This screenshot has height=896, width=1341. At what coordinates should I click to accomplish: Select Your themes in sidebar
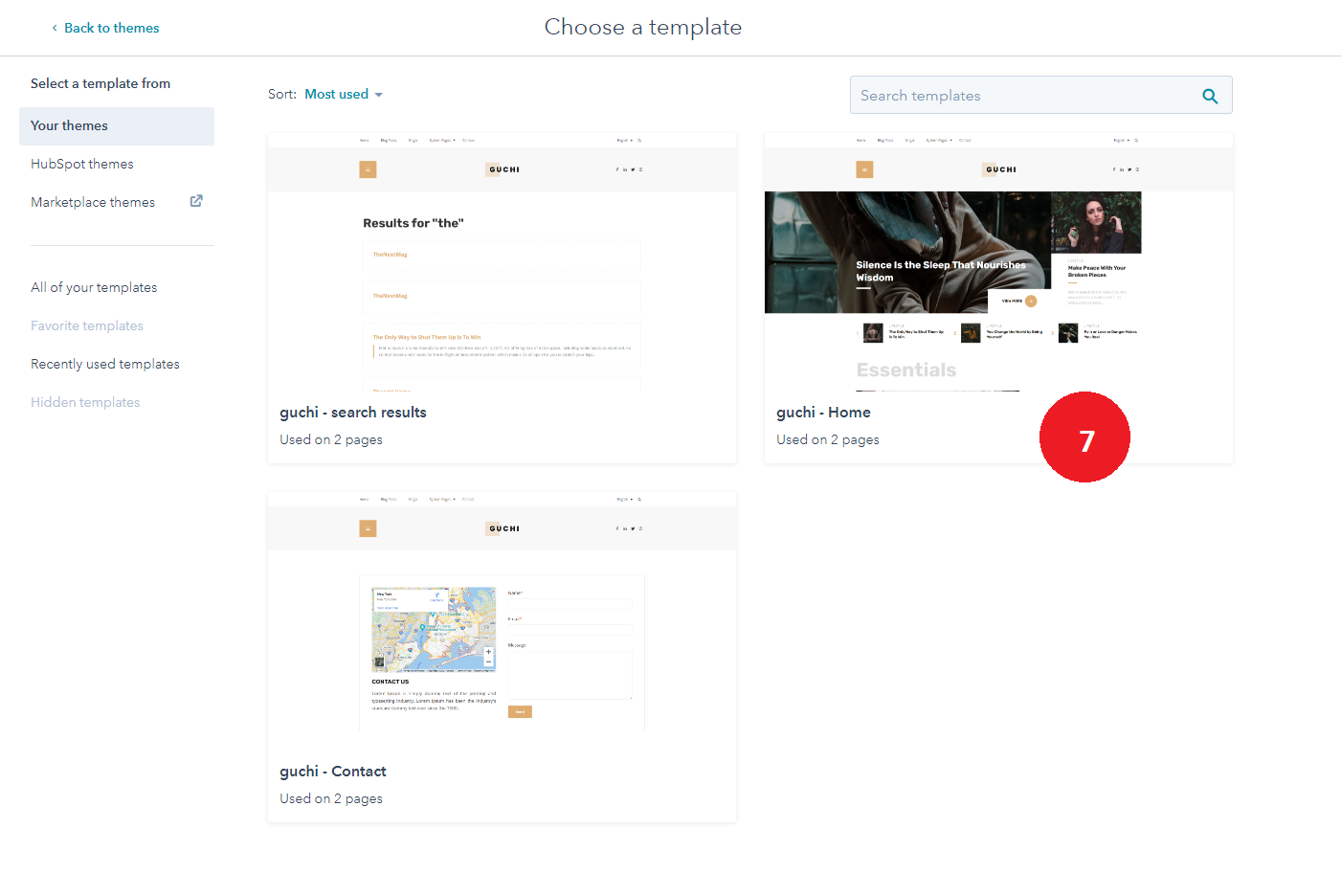coord(69,125)
